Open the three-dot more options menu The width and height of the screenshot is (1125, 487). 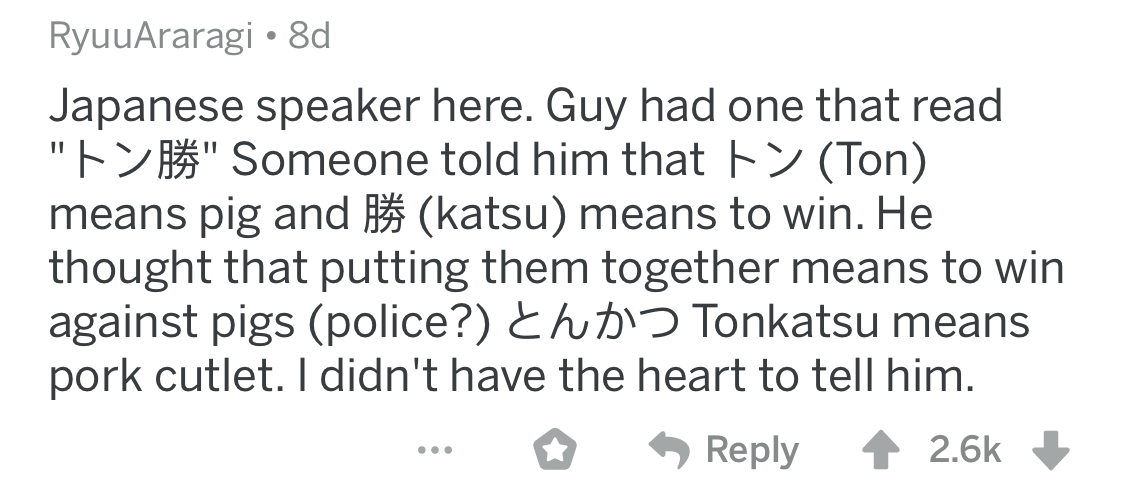433,450
